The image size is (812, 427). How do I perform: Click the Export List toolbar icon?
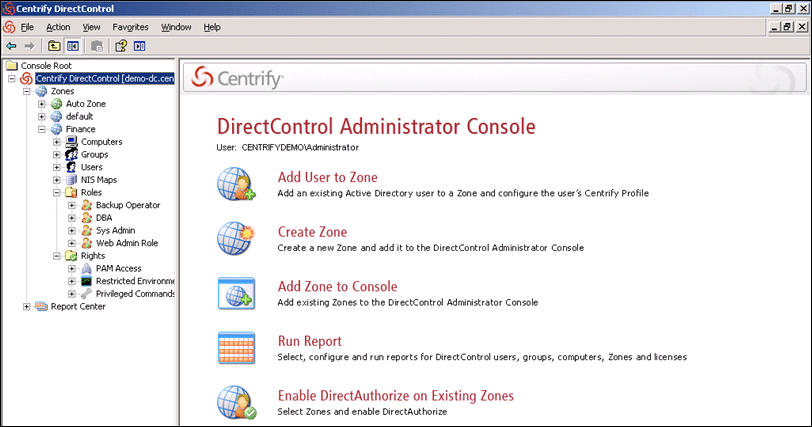(97, 46)
